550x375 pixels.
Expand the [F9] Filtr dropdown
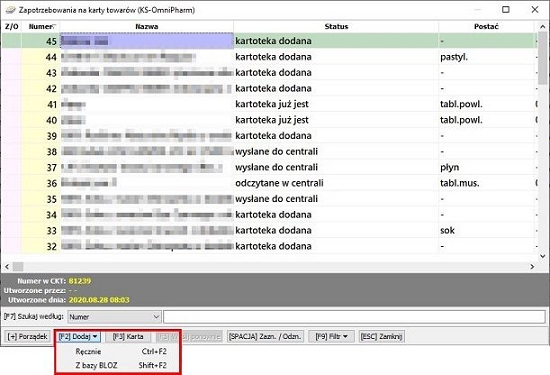331,337
